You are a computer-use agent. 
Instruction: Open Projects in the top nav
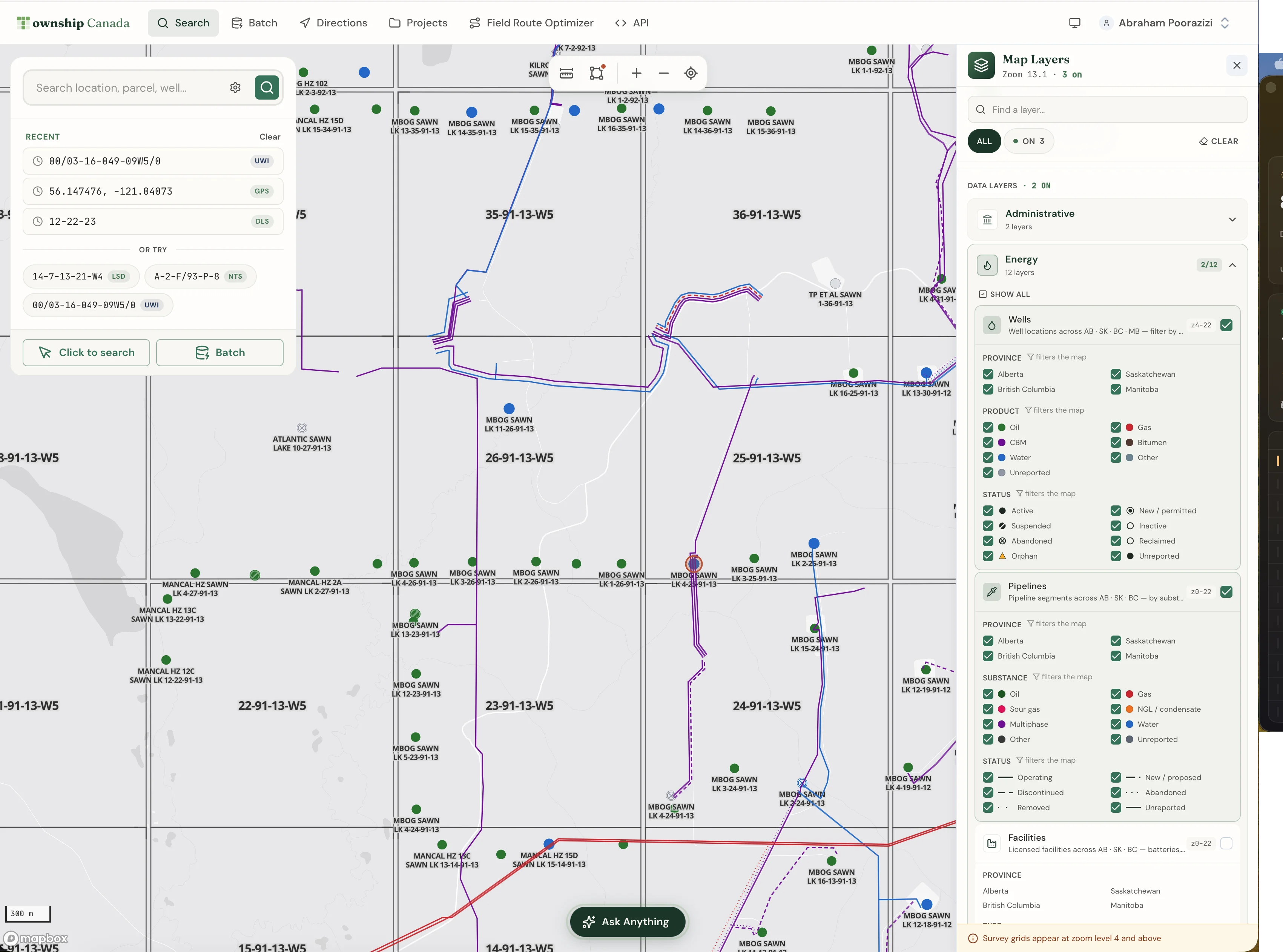coord(418,23)
